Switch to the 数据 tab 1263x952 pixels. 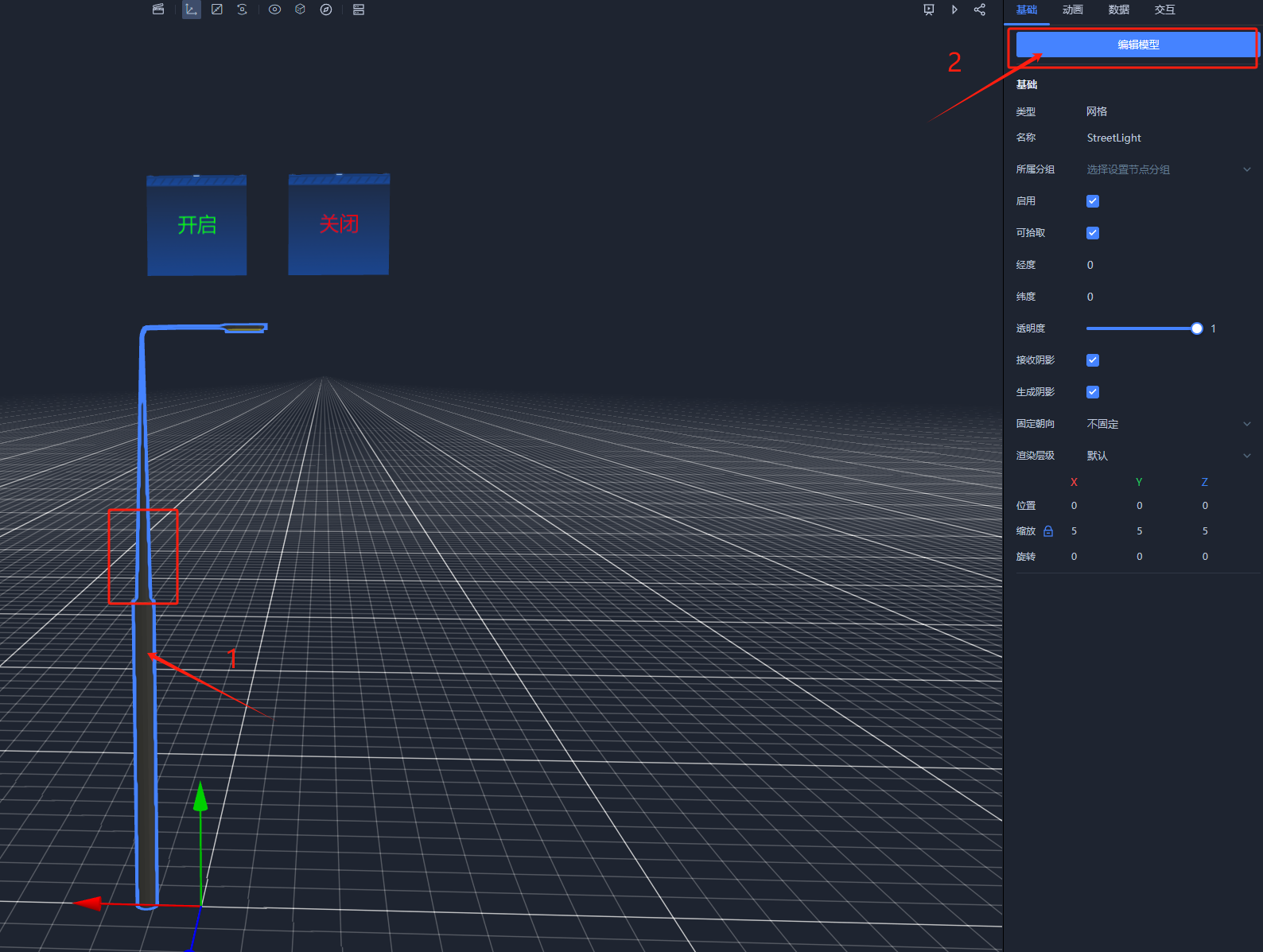tap(1119, 10)
